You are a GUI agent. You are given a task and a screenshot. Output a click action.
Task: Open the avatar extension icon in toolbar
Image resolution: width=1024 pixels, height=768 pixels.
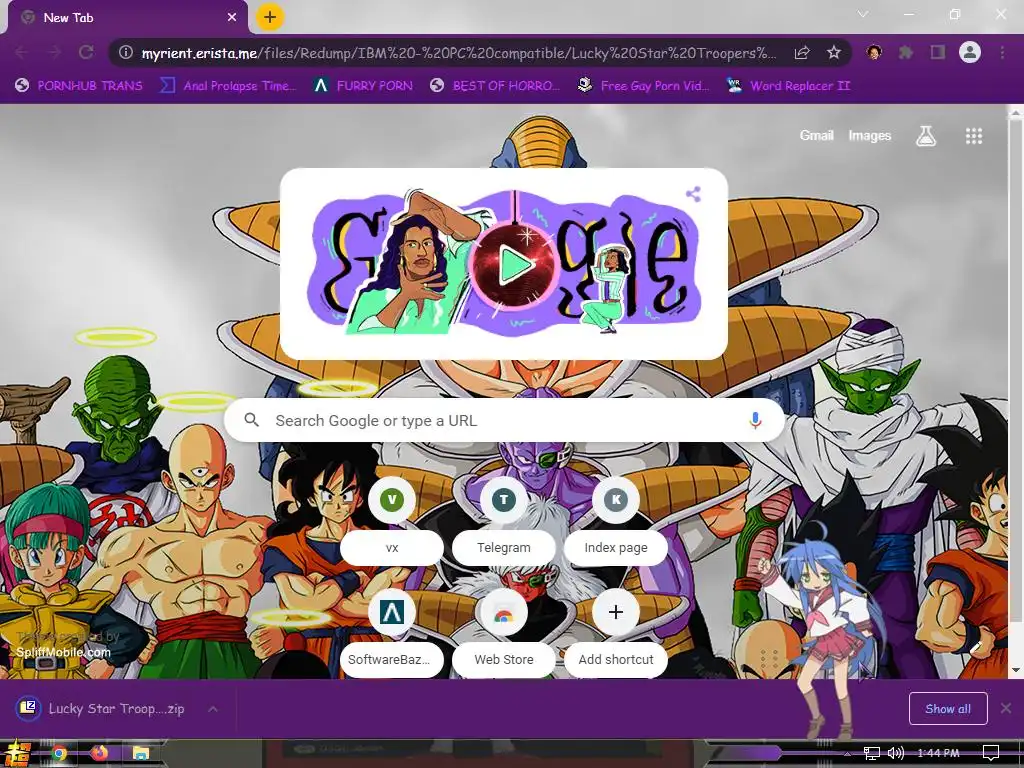874,52
